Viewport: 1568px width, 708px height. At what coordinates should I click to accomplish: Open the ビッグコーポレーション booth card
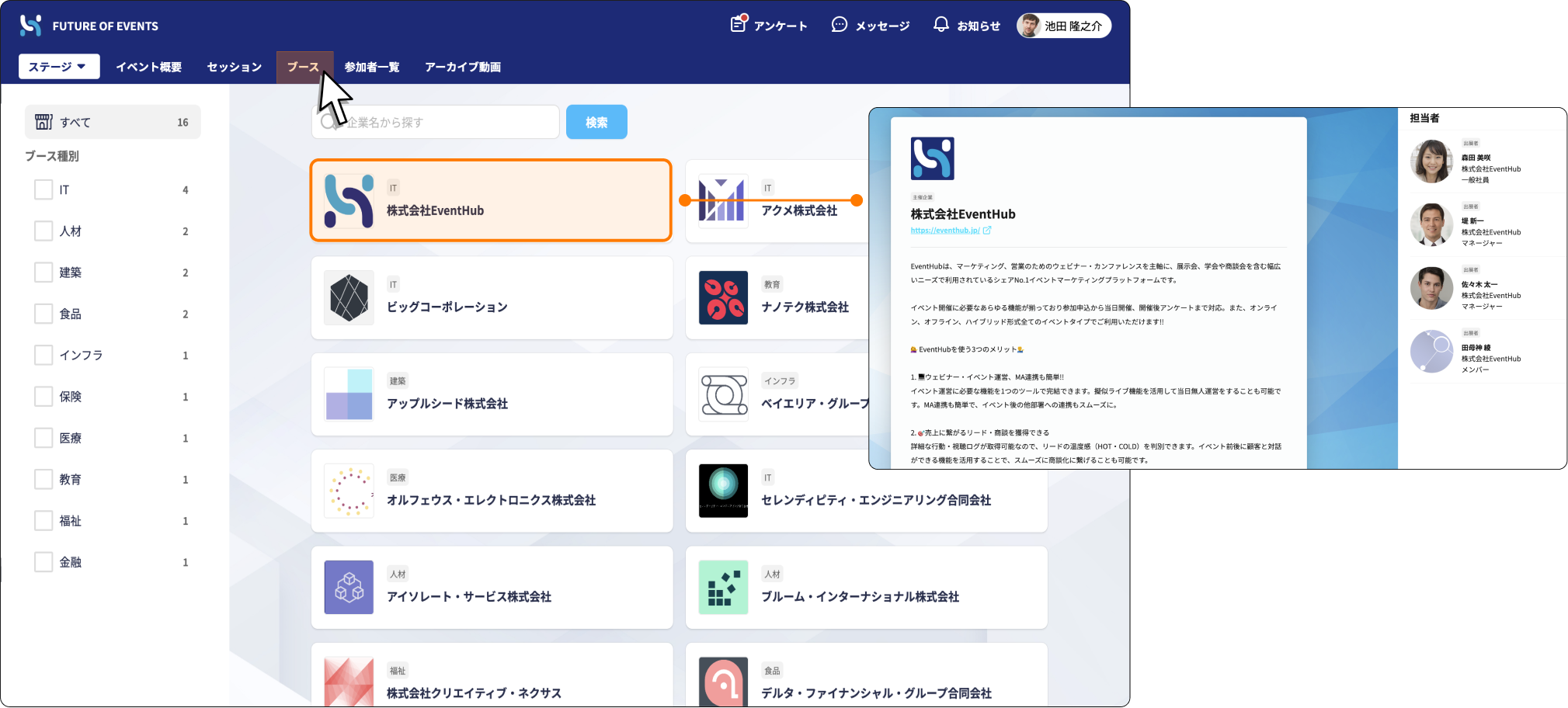click(x=492, y=297)
